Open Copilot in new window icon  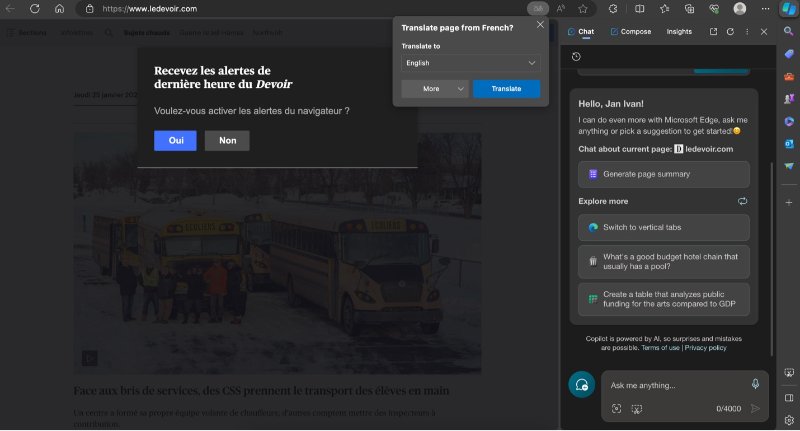click(713, 32)
